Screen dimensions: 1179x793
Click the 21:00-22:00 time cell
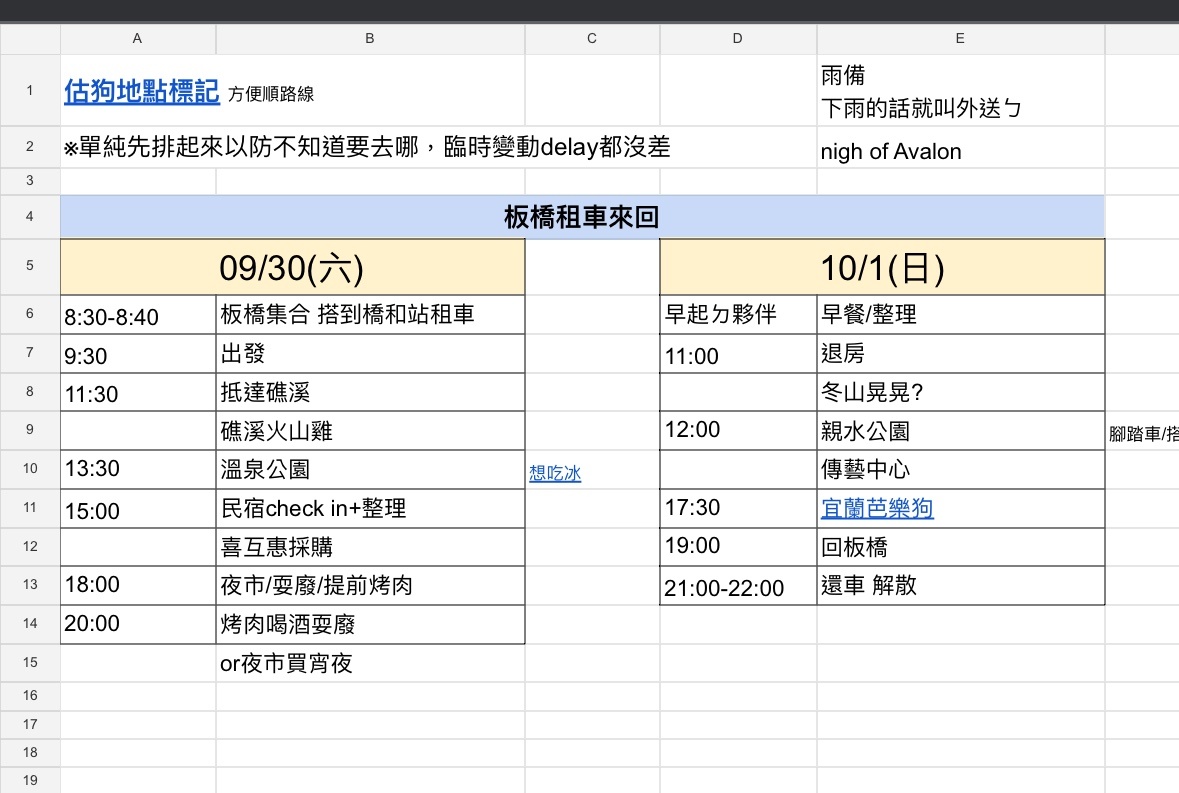pyautogui.click(x=738, y=587)
